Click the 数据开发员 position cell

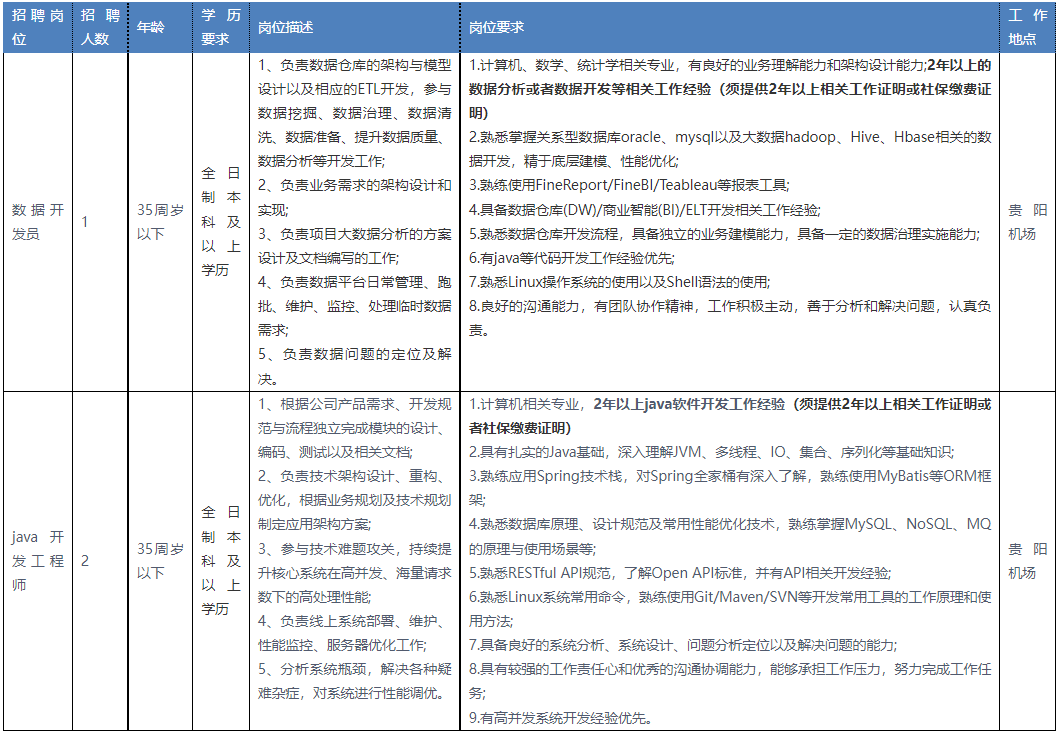pyautogui.click(x=37, y=222)
